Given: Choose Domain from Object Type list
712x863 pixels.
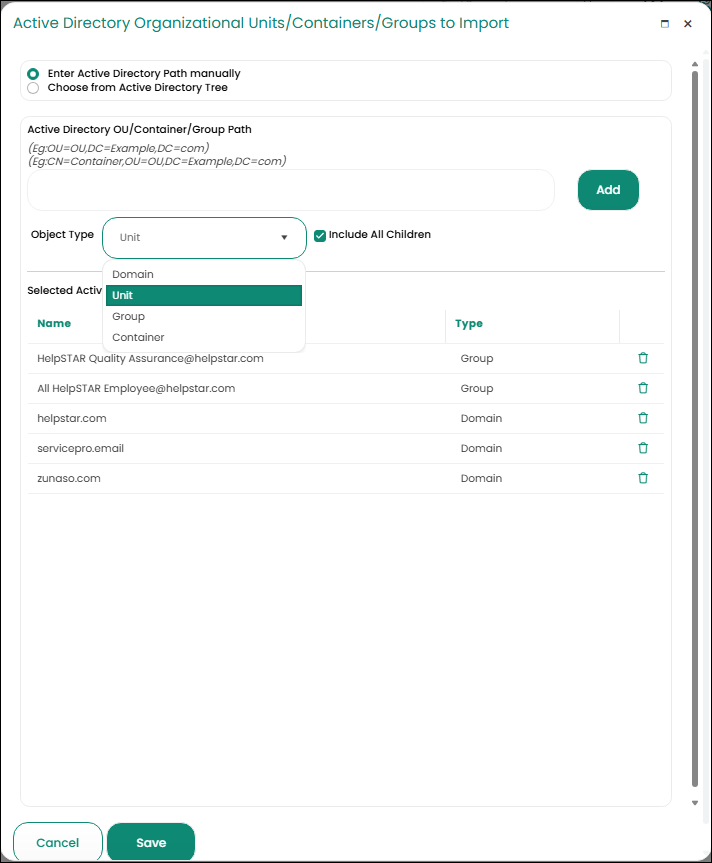Looking at the screenshot, I should point(133,274).
